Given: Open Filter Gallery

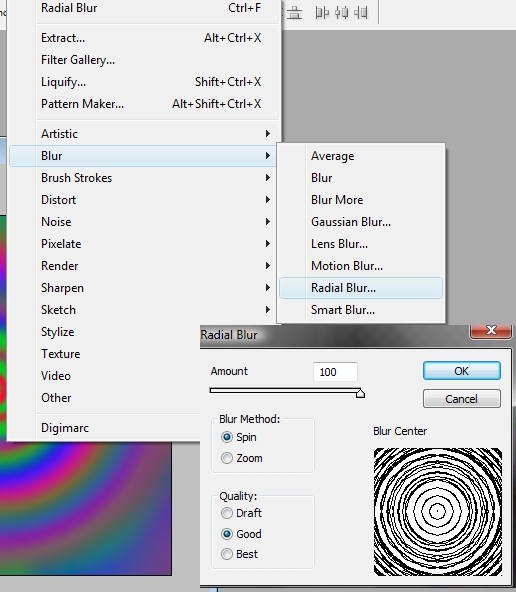Looking at the screenshot, I should tap(143, 60).
